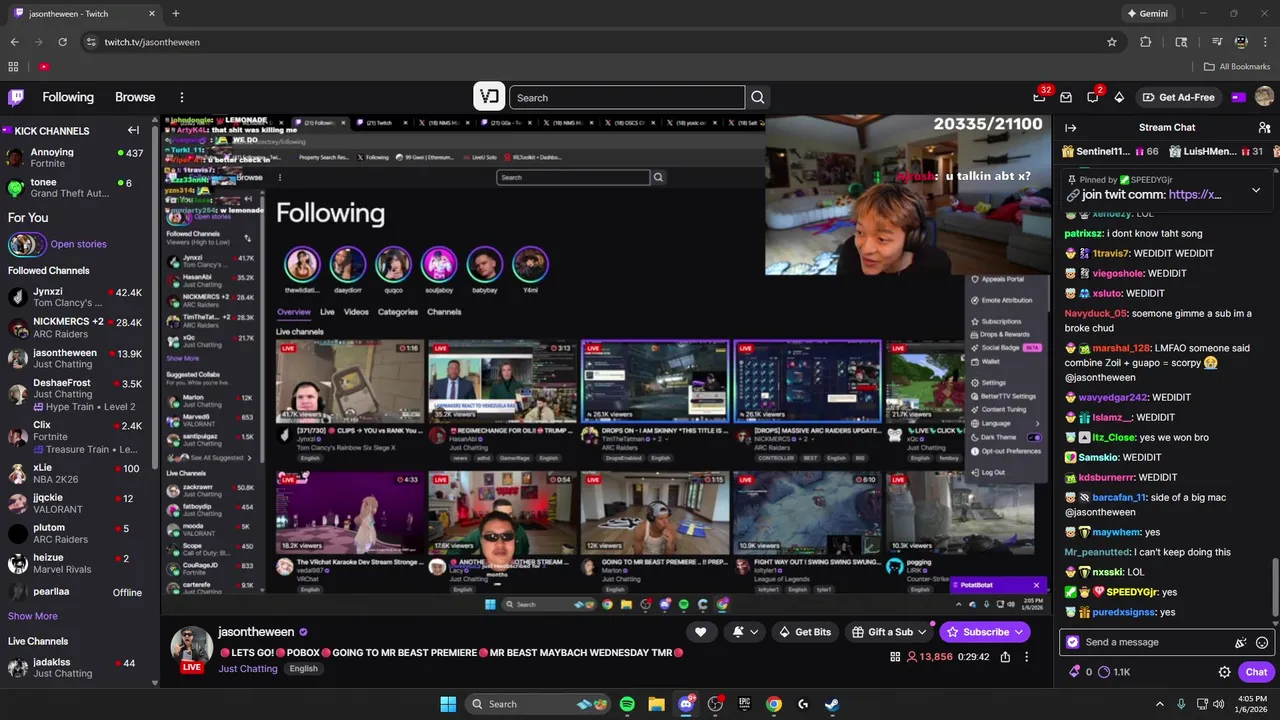This screenshot has width=1280, height=720.
Task: Open the pinned twit comm link
Action: 1195,195
